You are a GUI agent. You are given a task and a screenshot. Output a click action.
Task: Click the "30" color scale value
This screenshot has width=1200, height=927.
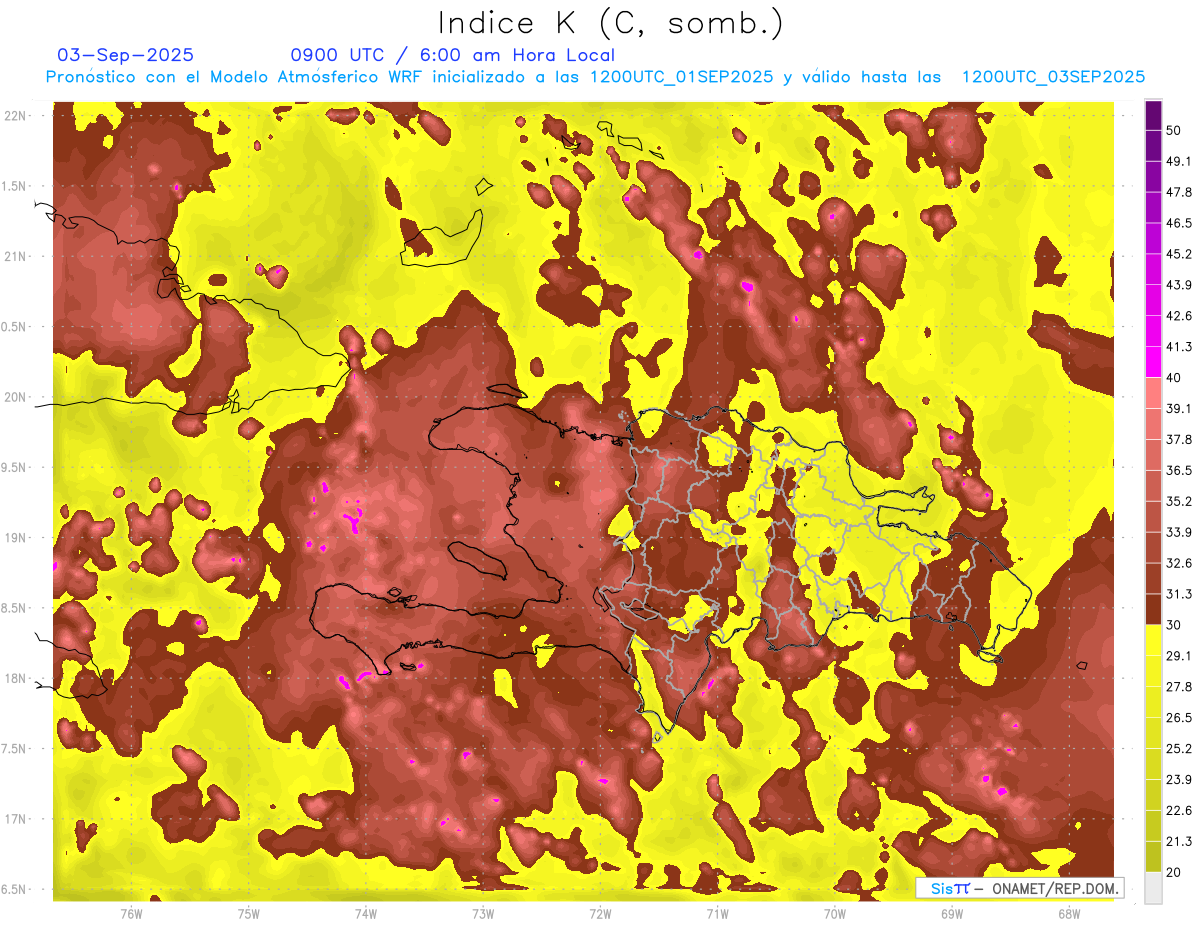(x=1174, y=624)
